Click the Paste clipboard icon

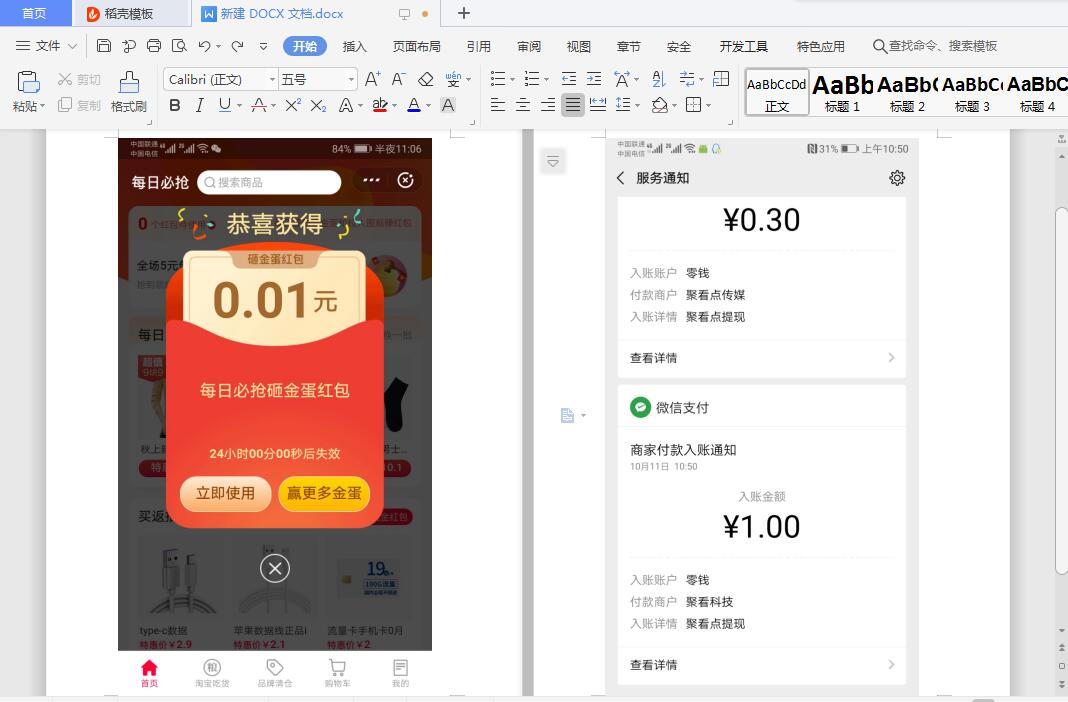coord(28,82)
